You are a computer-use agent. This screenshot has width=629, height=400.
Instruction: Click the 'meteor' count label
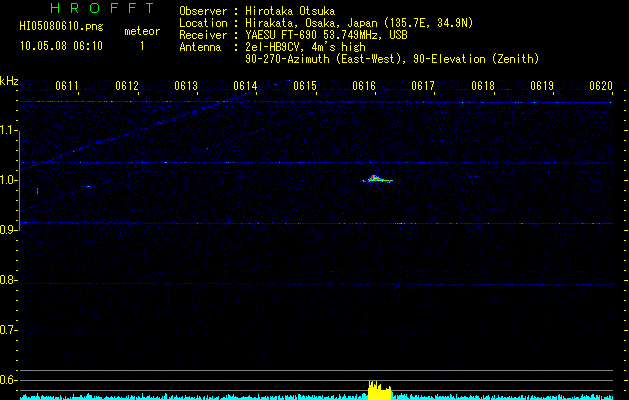142,31
